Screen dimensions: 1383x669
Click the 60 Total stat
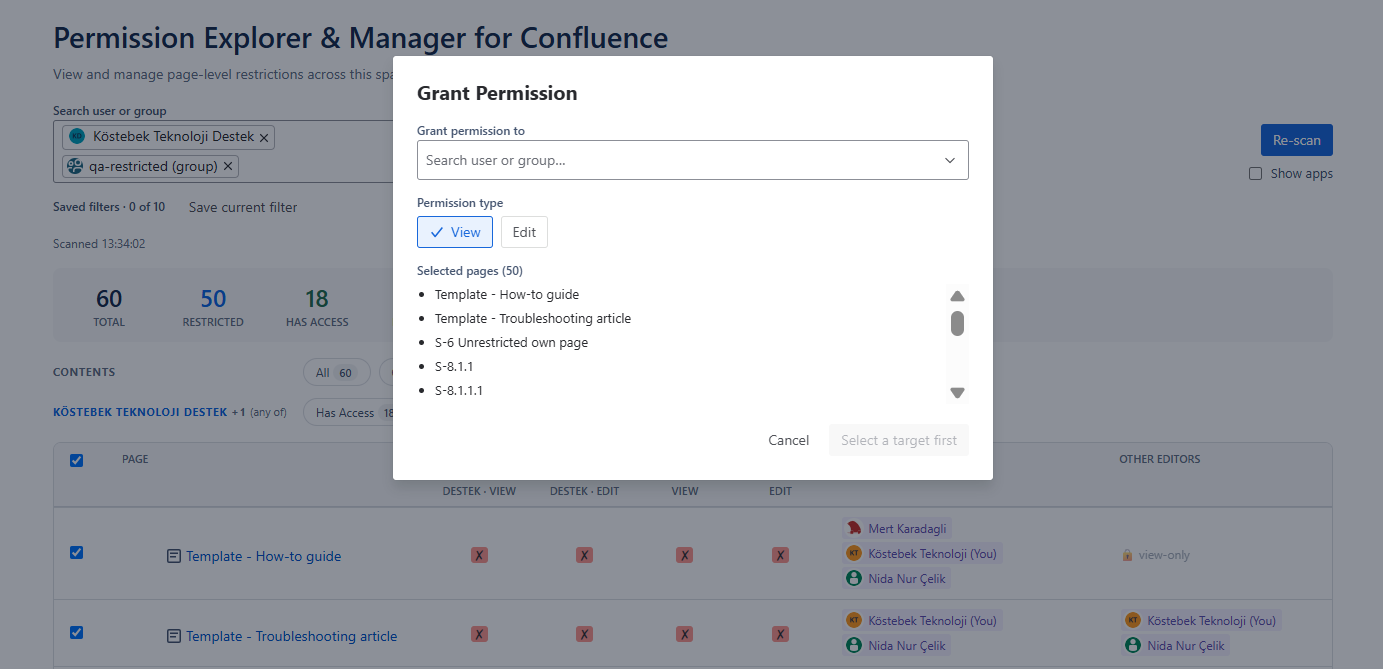pos(109,307)
